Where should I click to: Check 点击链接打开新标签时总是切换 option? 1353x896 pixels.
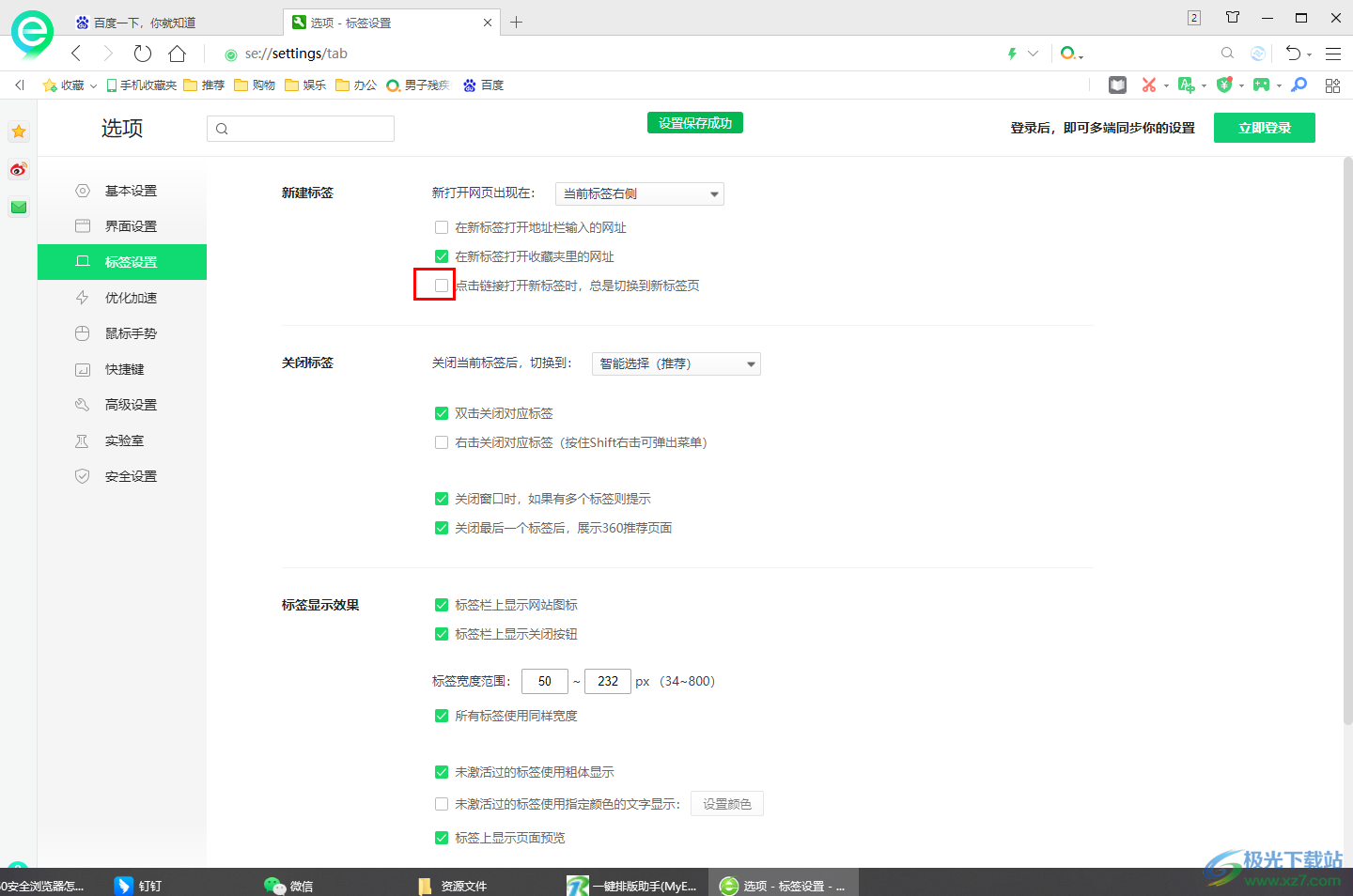[x=442, y=286]
